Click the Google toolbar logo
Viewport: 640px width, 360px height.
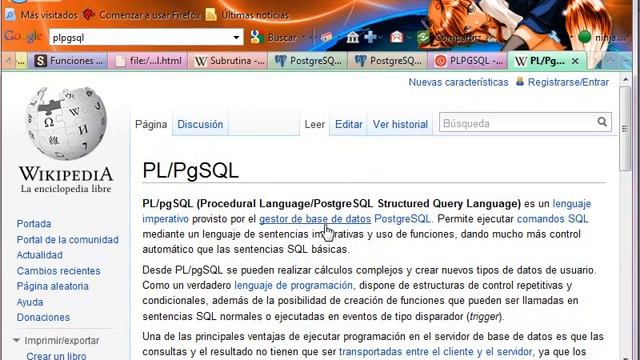pyautogui.click(x=23, y=37)
